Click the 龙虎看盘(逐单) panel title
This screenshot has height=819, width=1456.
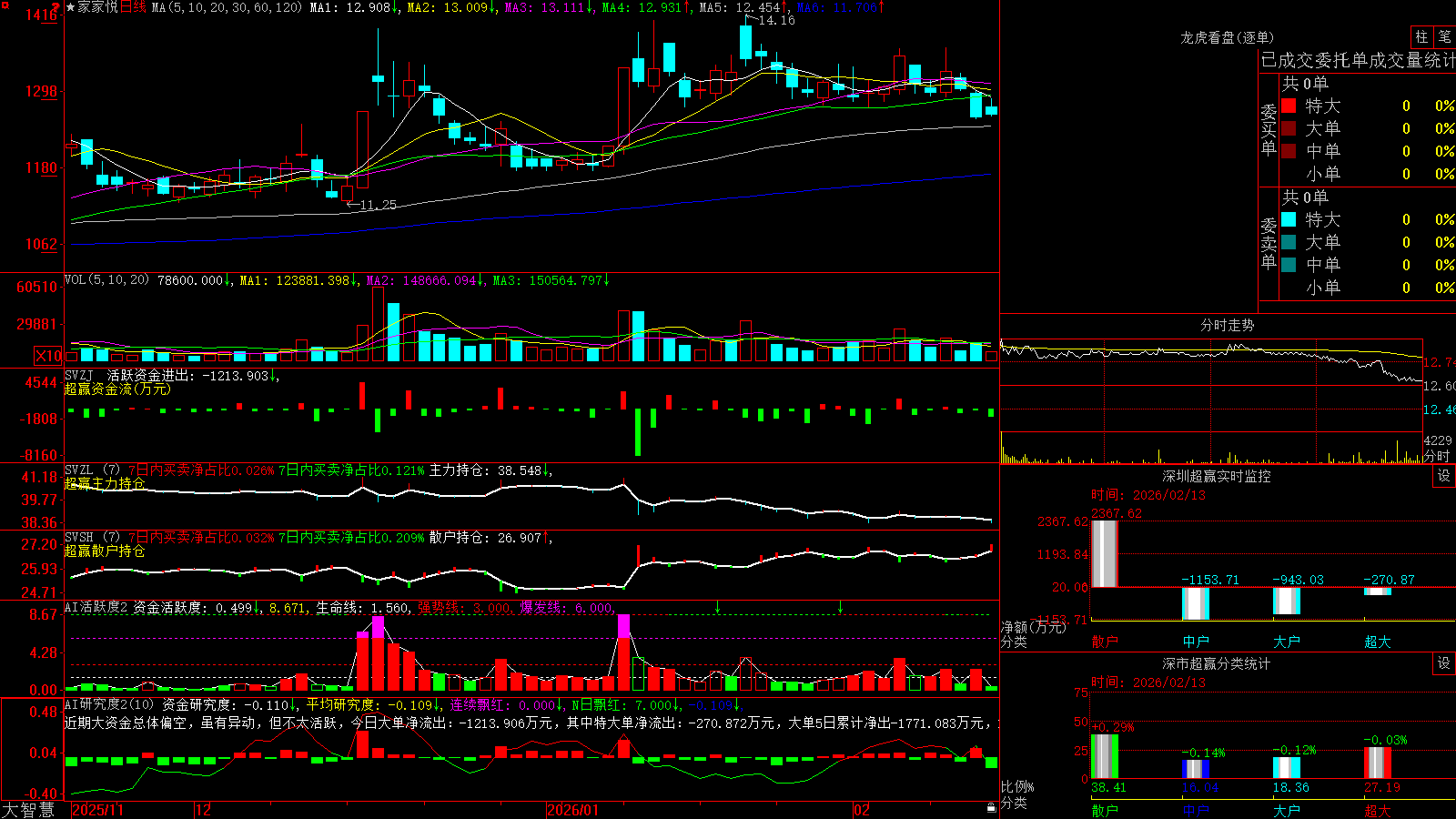pyautogui.click(x=1227, y=37)
